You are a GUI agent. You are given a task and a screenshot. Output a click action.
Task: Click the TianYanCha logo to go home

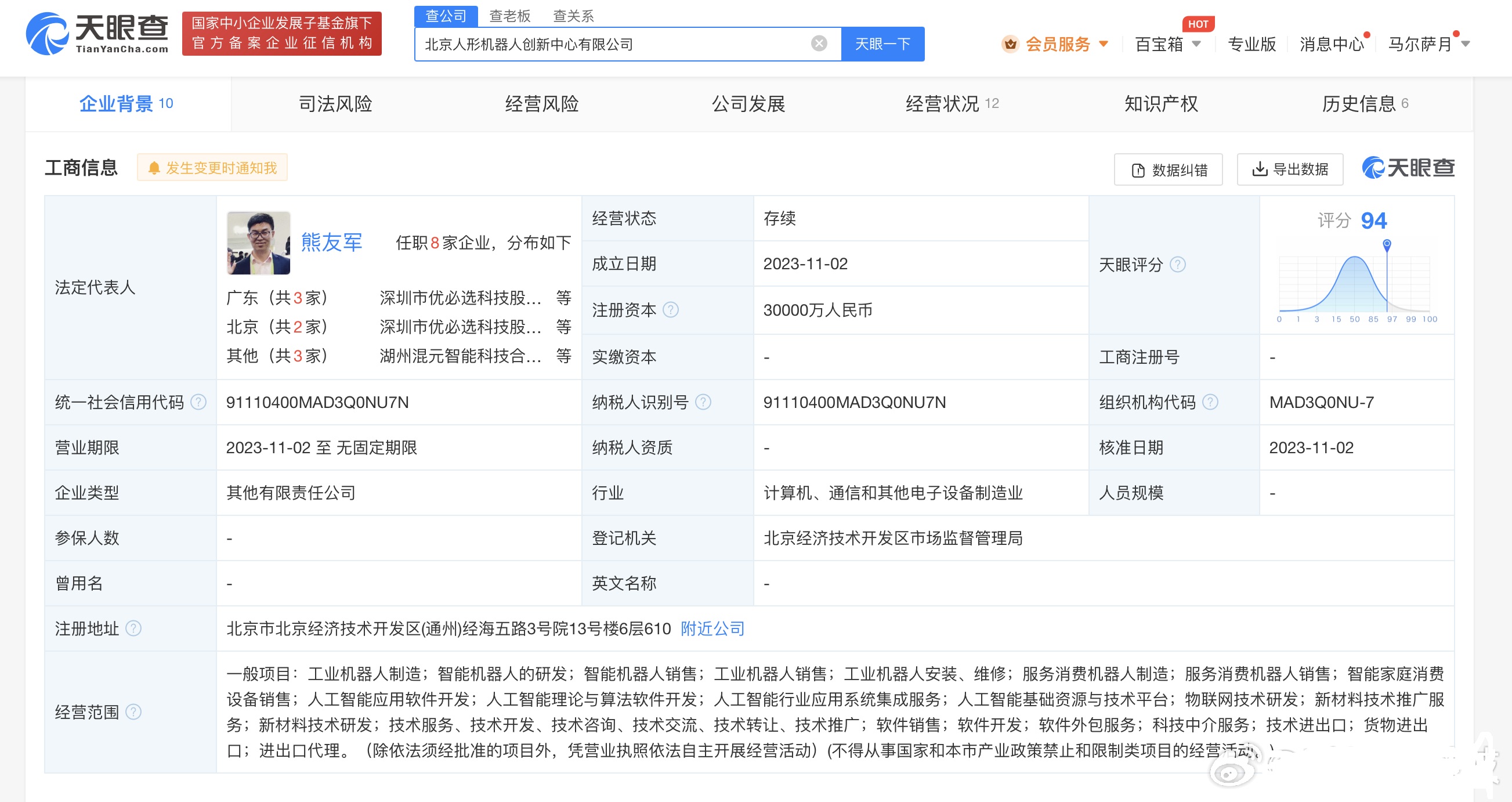coord(97,34)
